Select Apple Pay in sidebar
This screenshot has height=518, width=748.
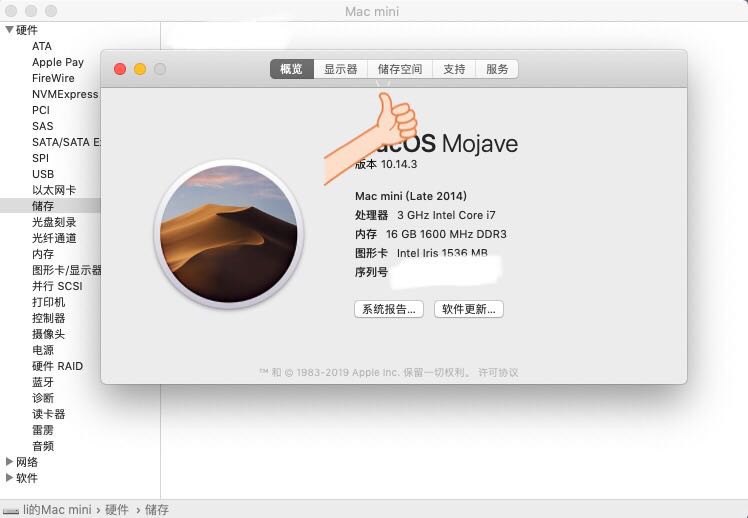[x=58, y=62]
